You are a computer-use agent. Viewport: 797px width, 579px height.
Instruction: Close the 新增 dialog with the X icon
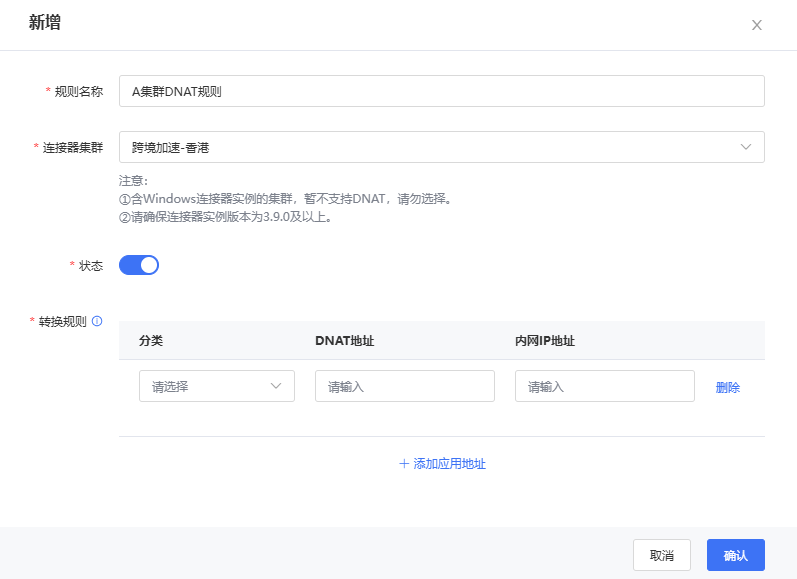(x=757, y=25)
